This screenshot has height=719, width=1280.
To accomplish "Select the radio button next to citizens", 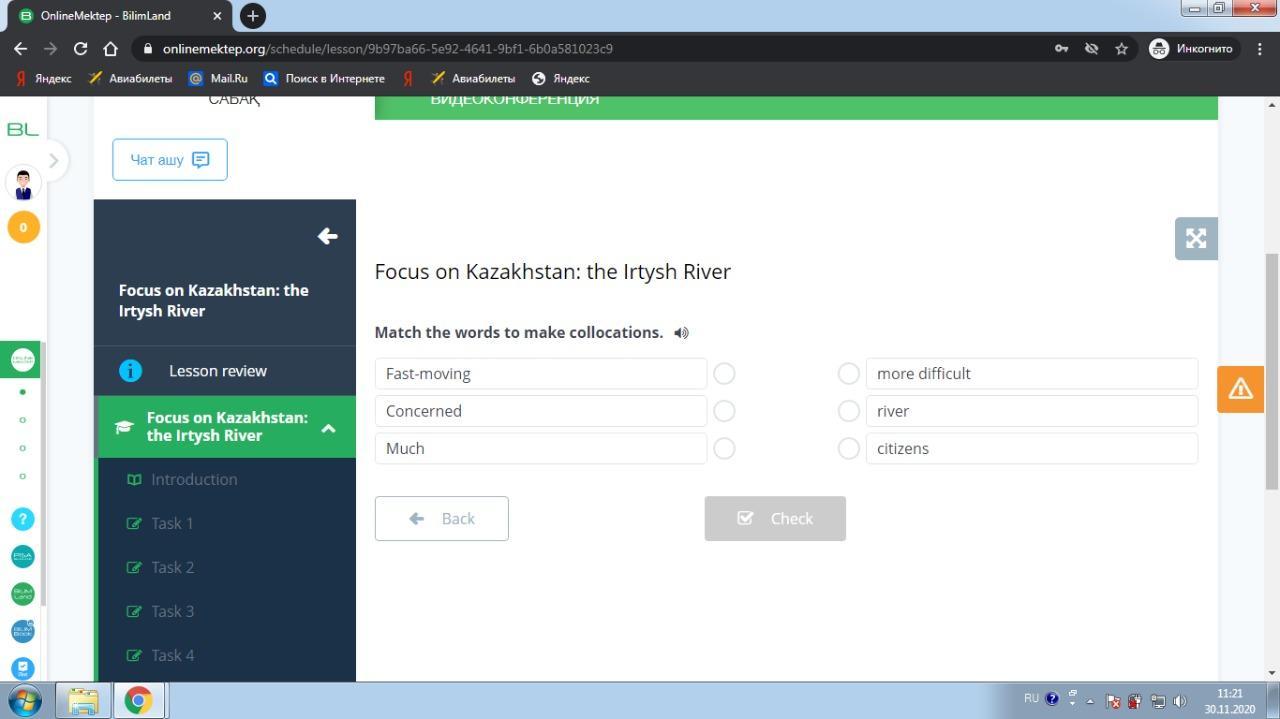I will pyautogui.click(x=848, y=448).
